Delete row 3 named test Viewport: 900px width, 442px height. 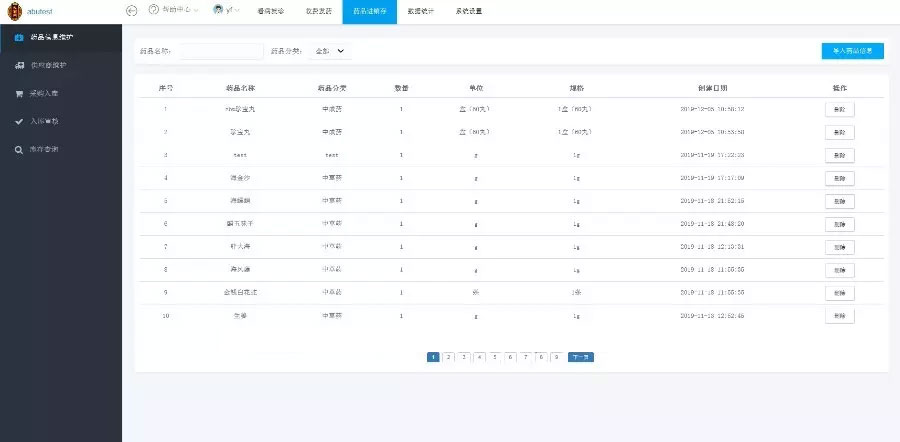click(839, 155)
